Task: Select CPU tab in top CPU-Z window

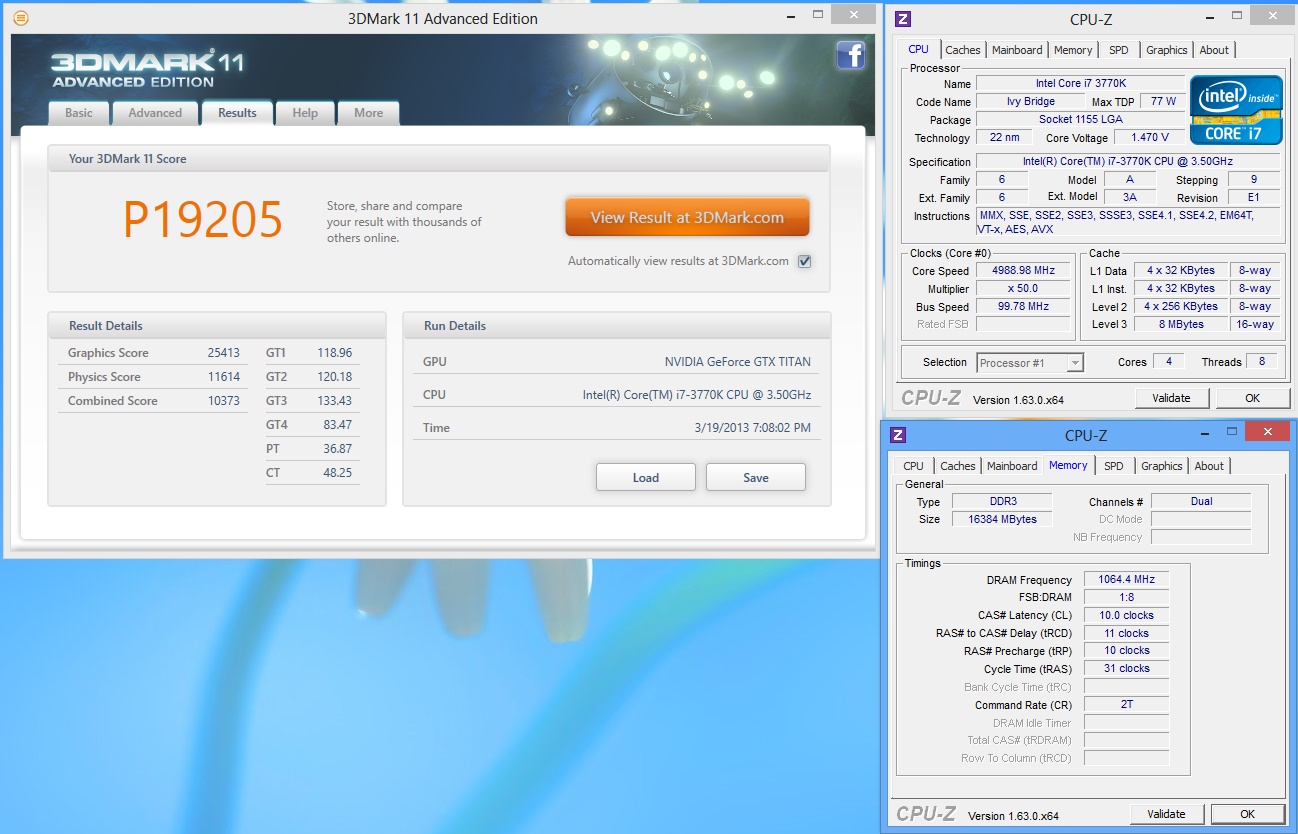Action: 918,49
